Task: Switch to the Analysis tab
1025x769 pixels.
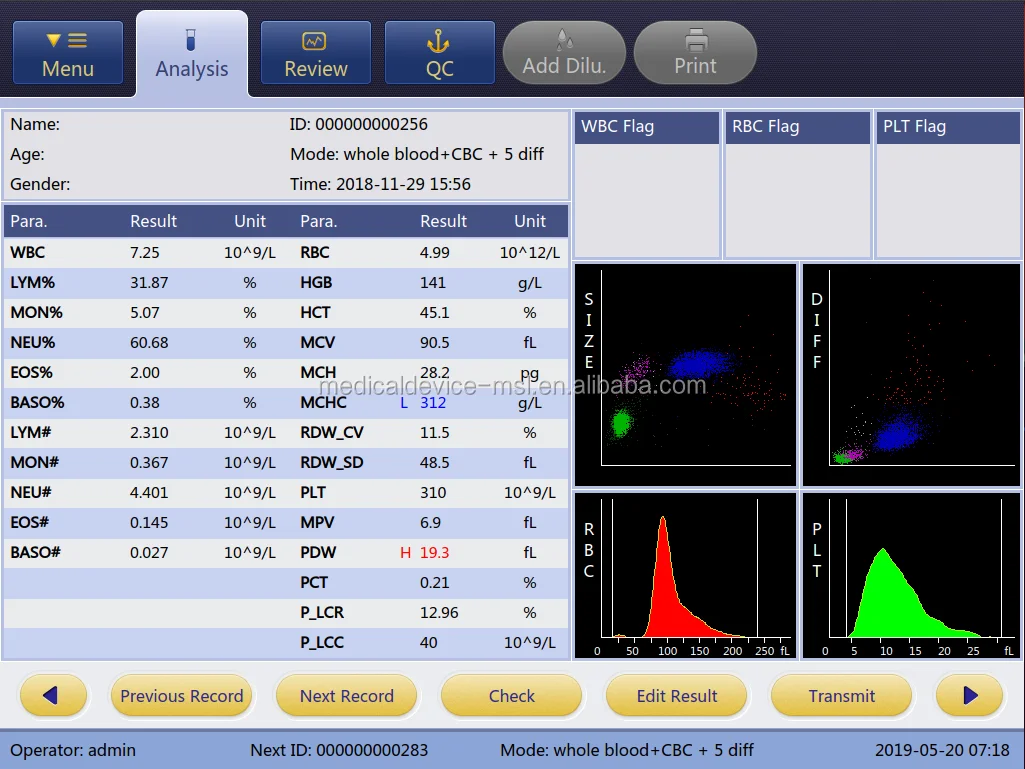Action: (x=192, y=55)
